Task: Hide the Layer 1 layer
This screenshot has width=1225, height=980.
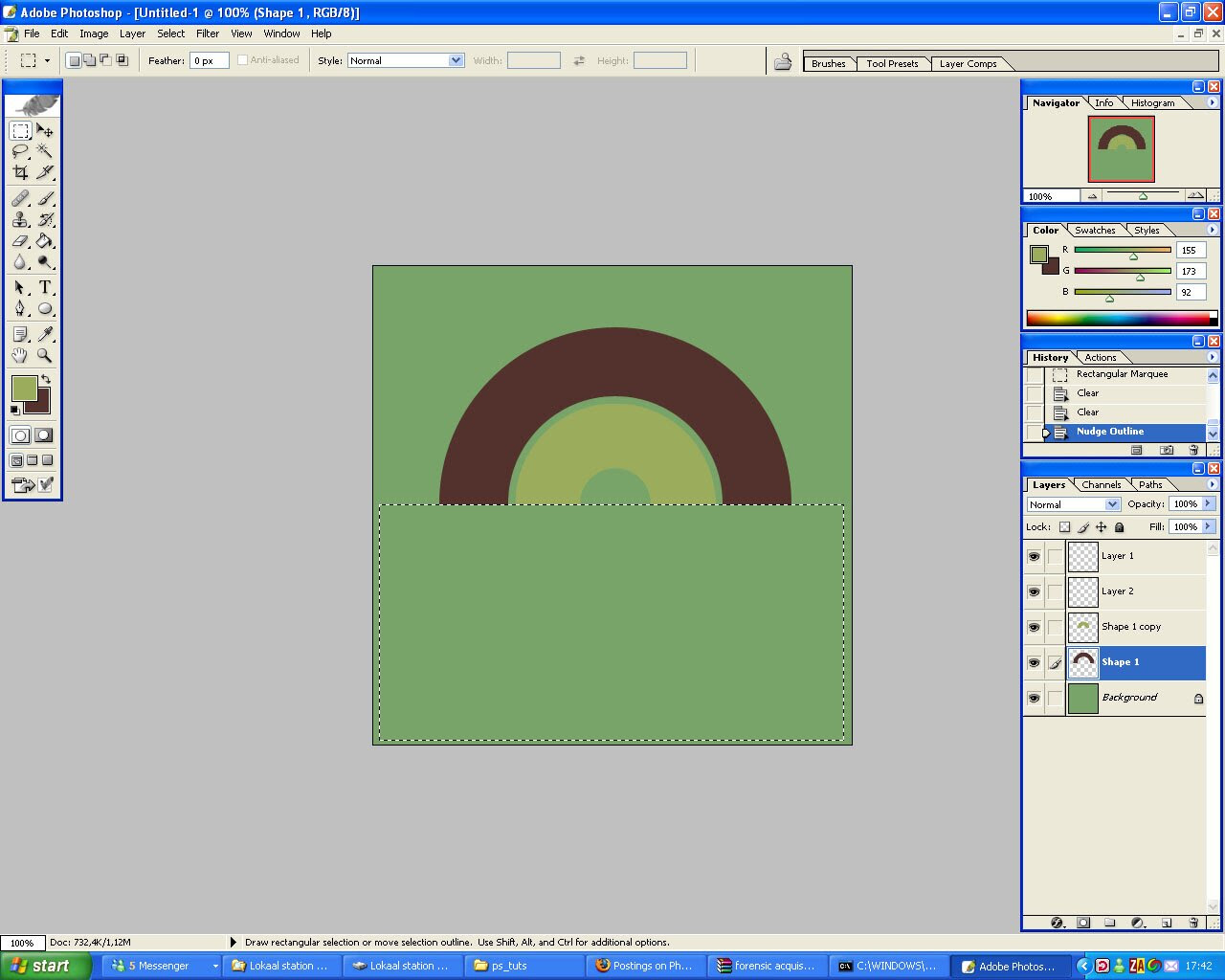Action: point(1034,556)
